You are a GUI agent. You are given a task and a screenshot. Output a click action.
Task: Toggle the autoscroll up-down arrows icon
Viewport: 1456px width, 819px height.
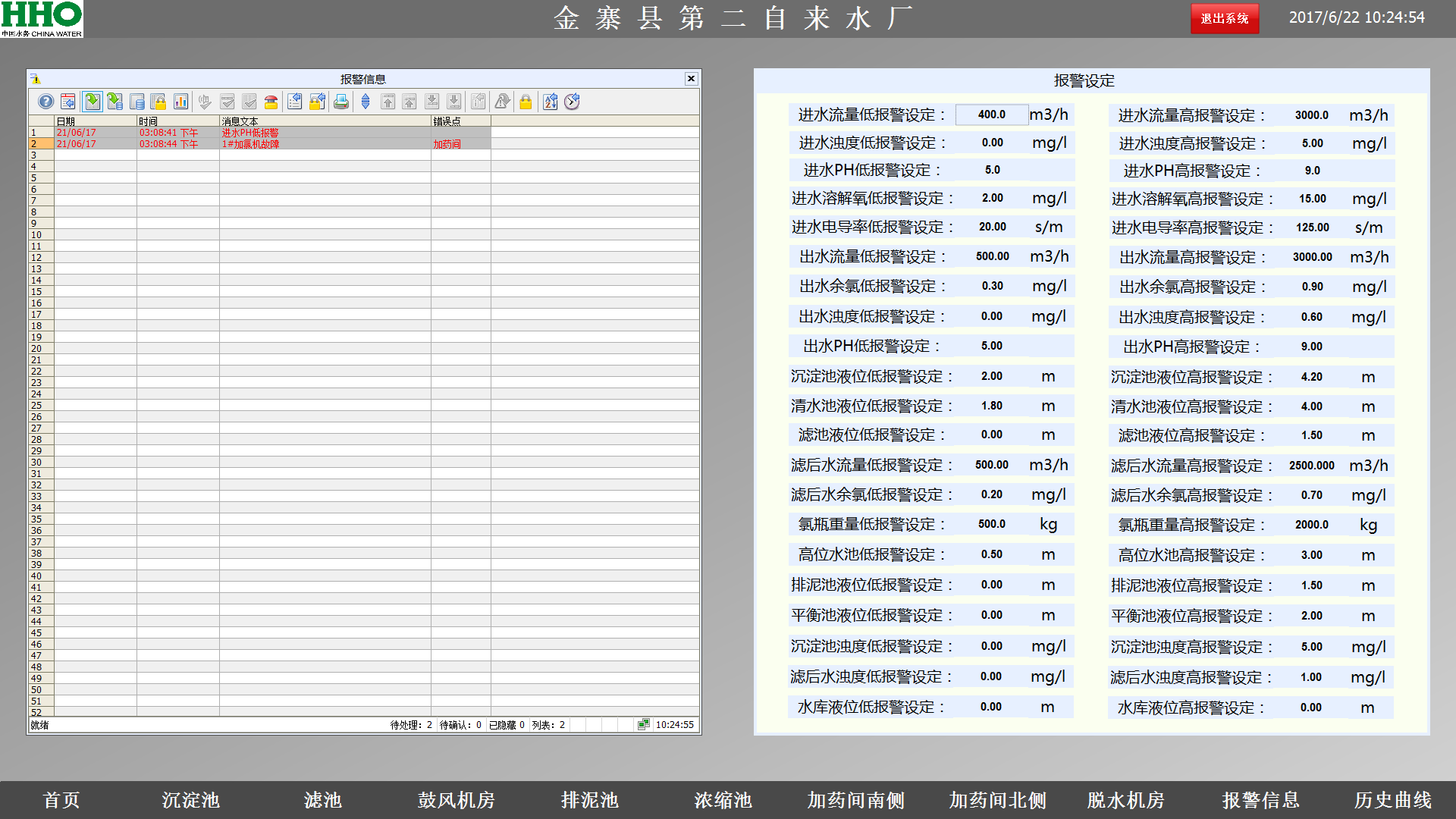(x=366, y=102)
